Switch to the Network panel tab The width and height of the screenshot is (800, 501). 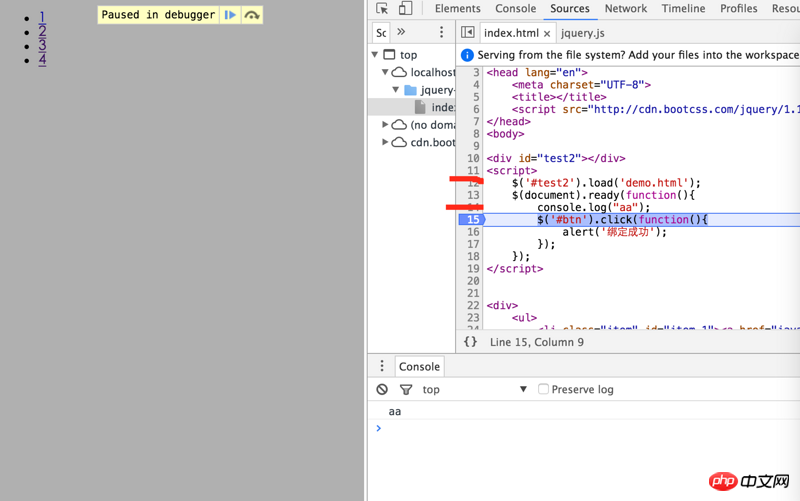coord(625,9)
